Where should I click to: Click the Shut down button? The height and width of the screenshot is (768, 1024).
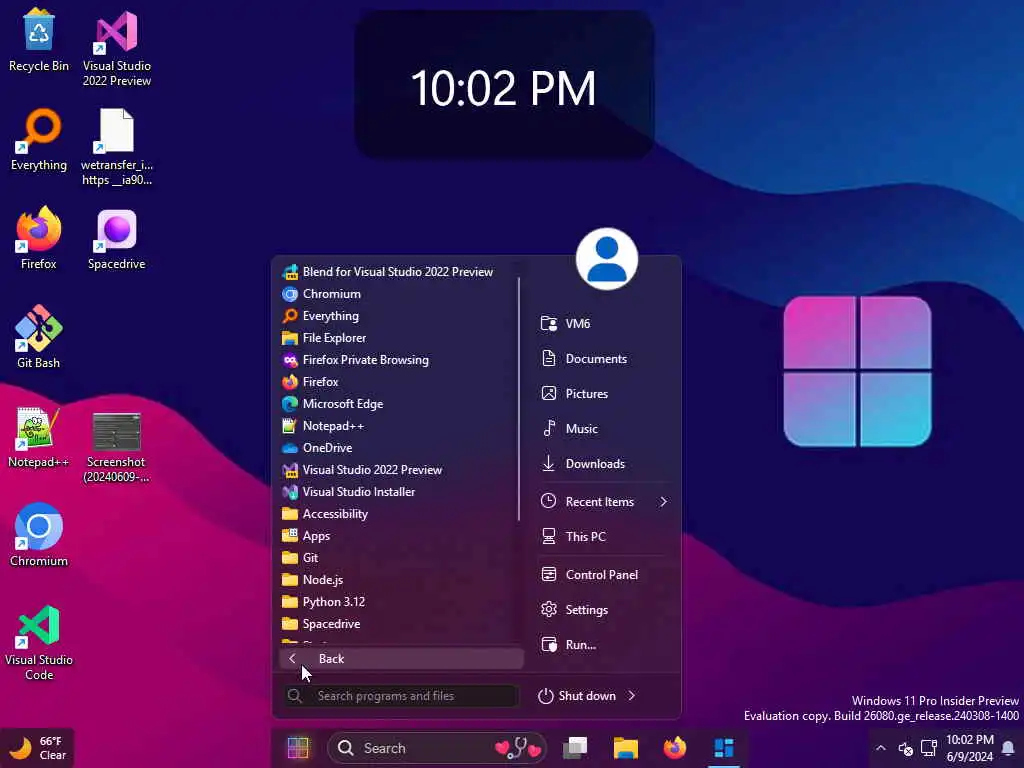[577, 696]
